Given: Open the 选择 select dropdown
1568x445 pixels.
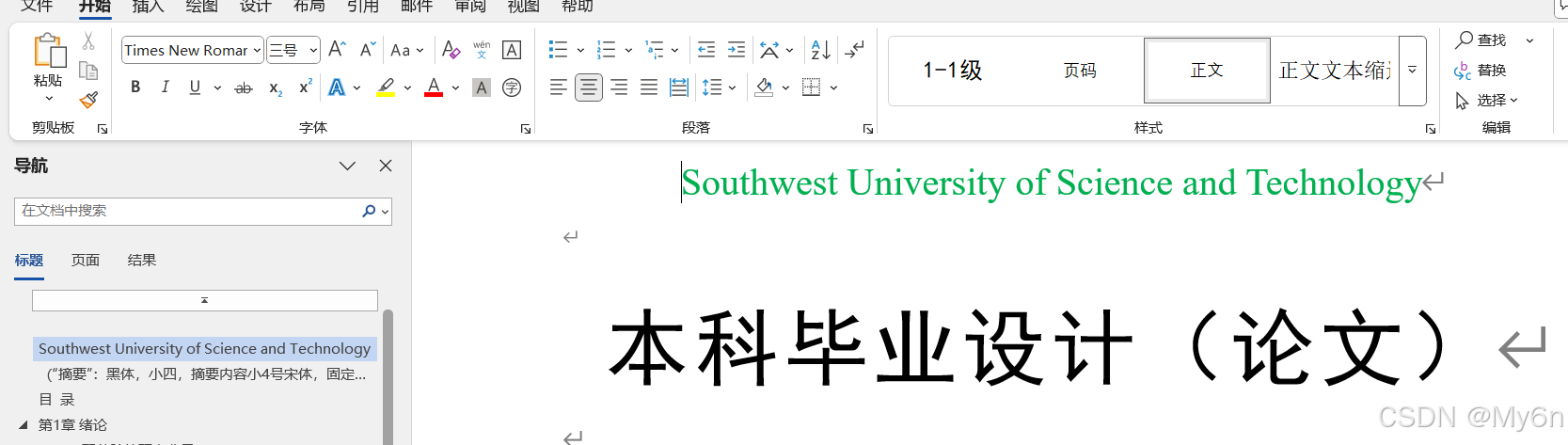Looking at the screenshot, I should (x=1486, y=100).
